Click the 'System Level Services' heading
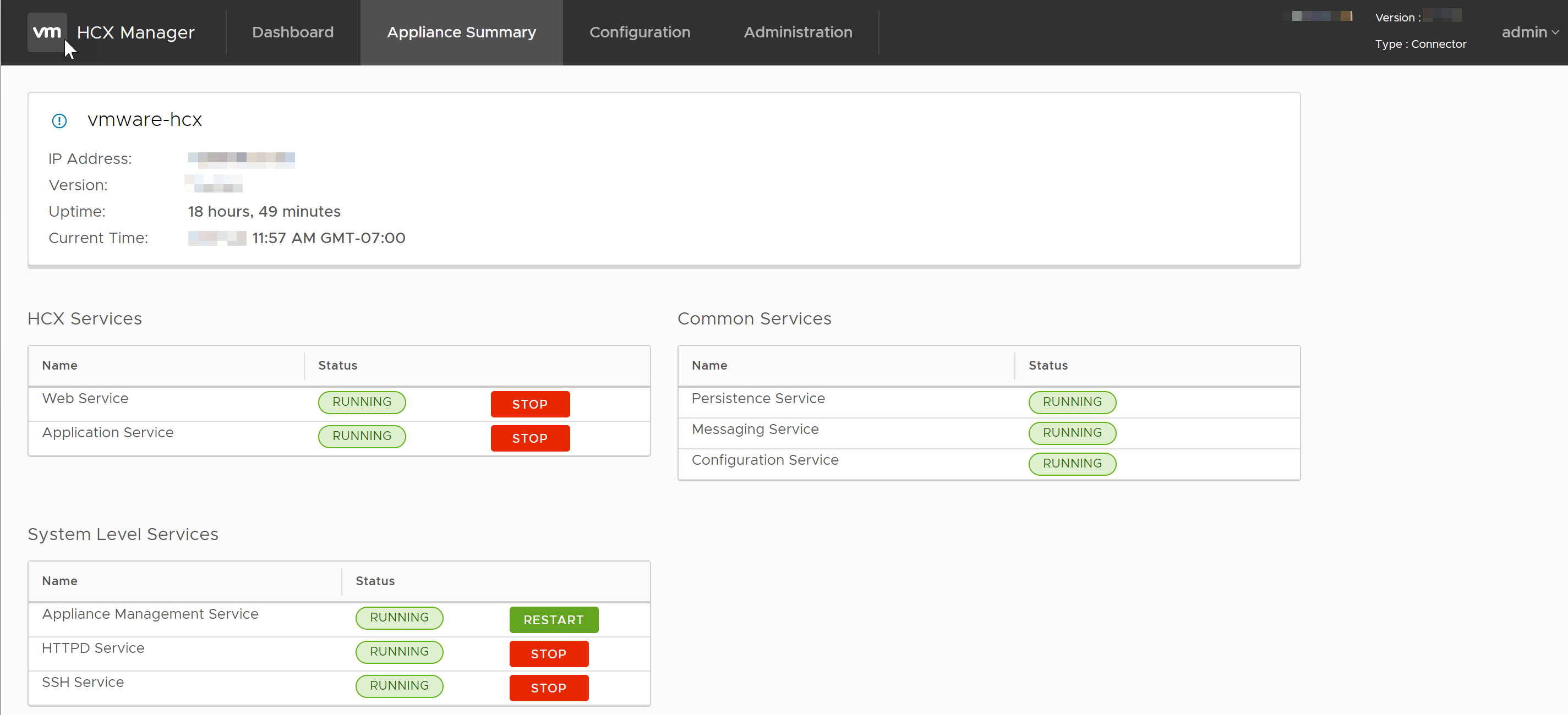Screen dimensions: 1568x715 [x=123, y=533]
